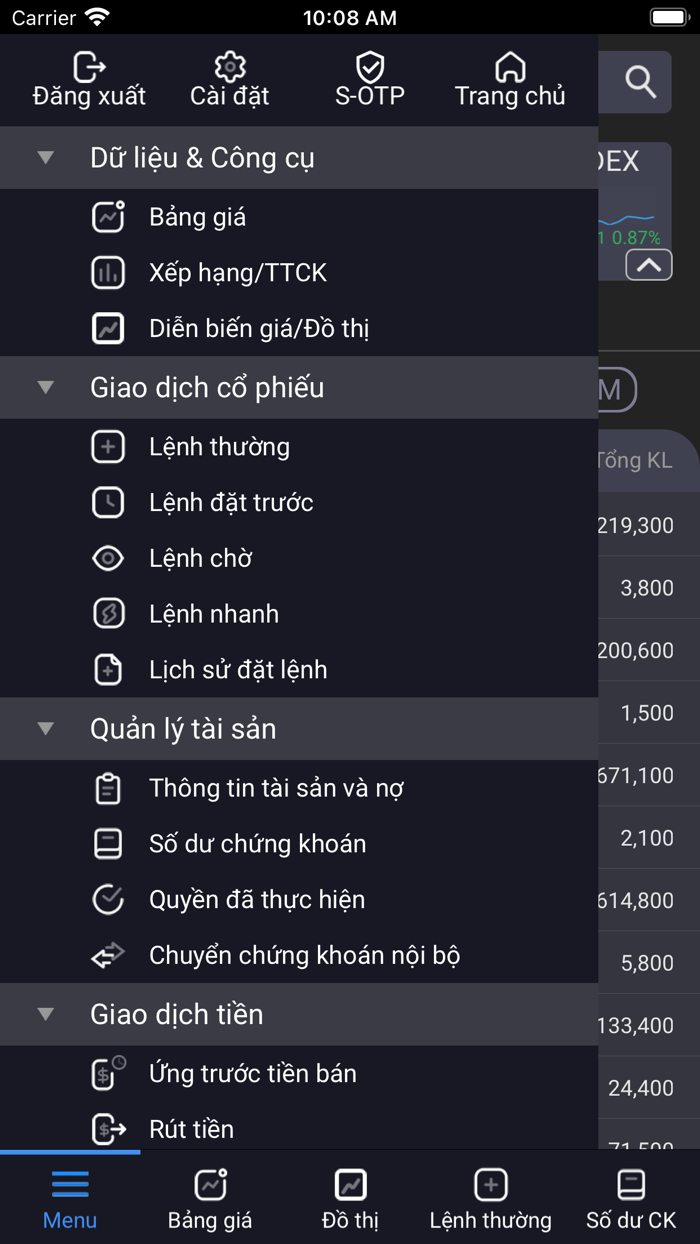Collapse the Quản lý tài sản section
700x1244 pixels.
(44, 728)
